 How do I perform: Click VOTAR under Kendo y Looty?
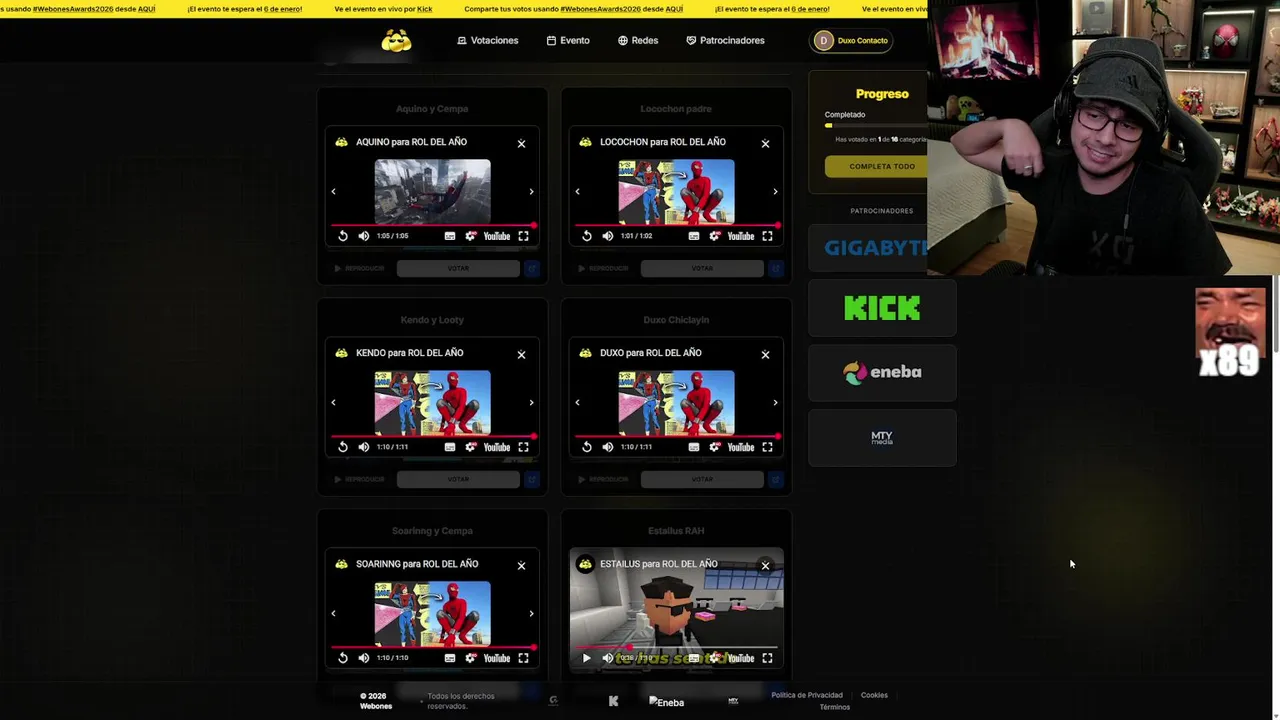tap(458, 479)
